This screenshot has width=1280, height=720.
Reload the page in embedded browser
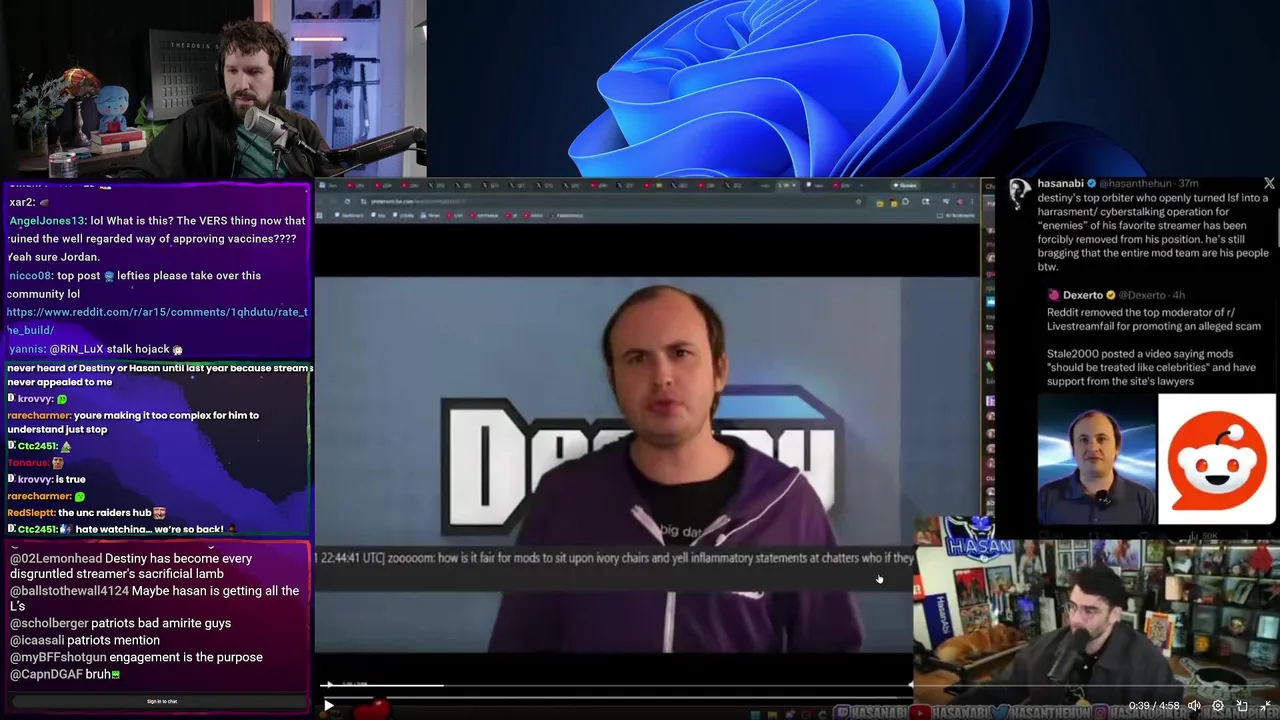coord(347,201)
